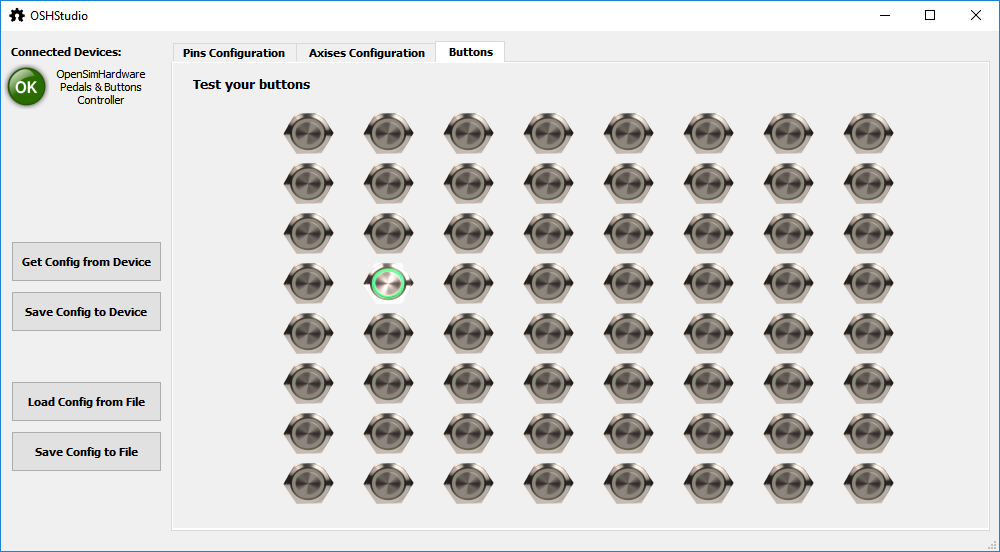Click the OSHStudio gear icon in the title bar
1000x552 pixels.
17,15
